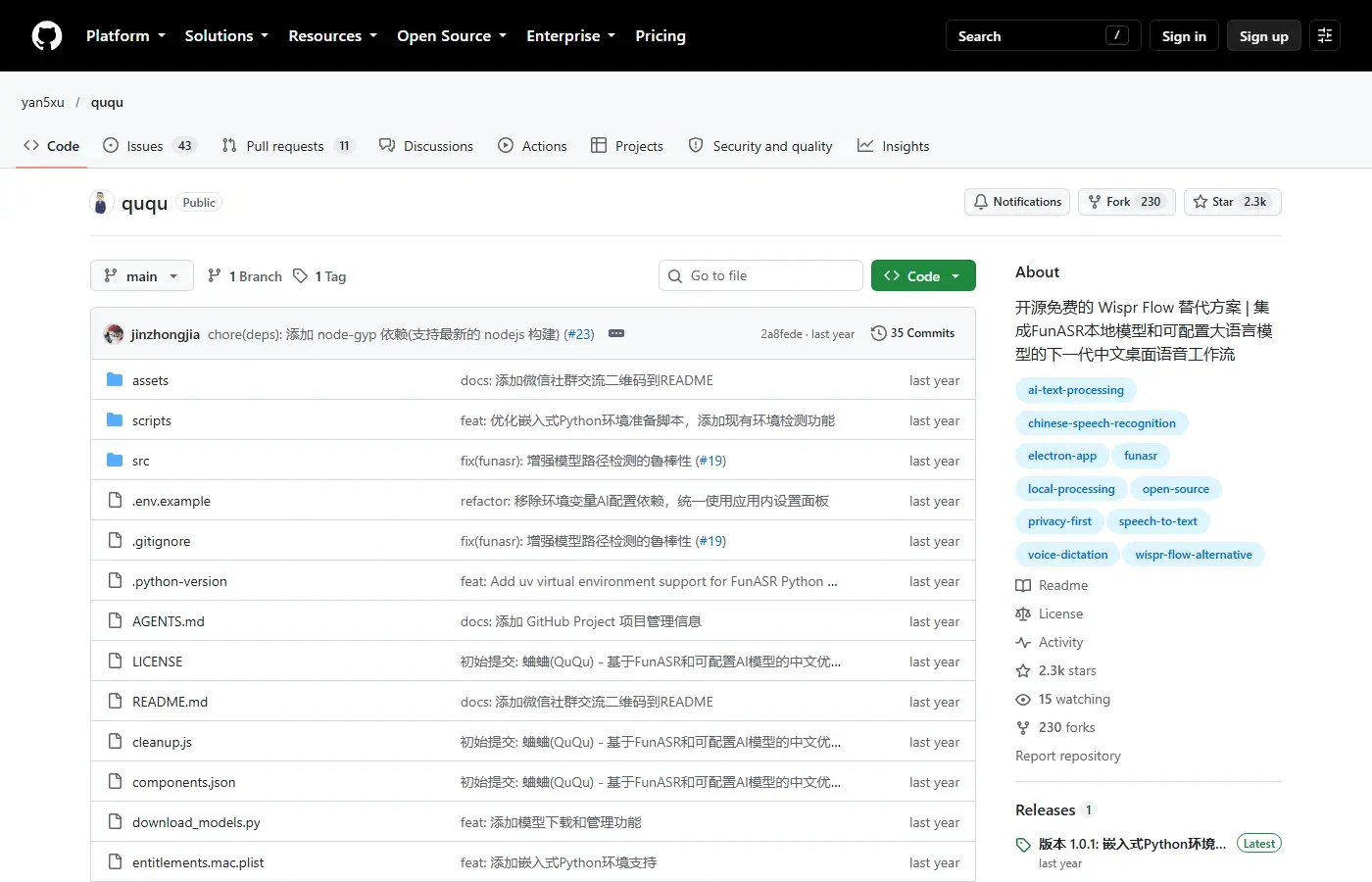
Task: Switch to the Issues tab
Action: [x=149, y=146]
